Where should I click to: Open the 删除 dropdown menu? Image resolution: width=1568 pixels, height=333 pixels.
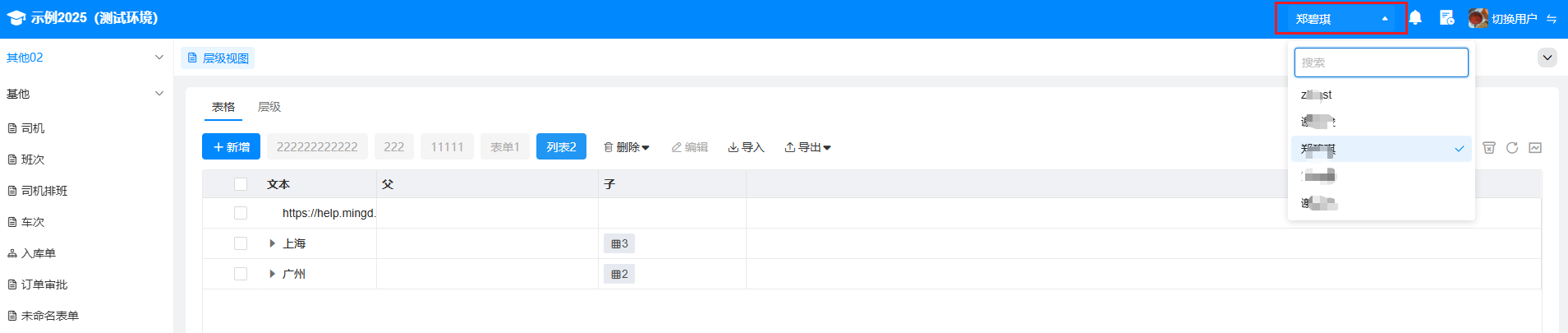click(x=627, y=147)
